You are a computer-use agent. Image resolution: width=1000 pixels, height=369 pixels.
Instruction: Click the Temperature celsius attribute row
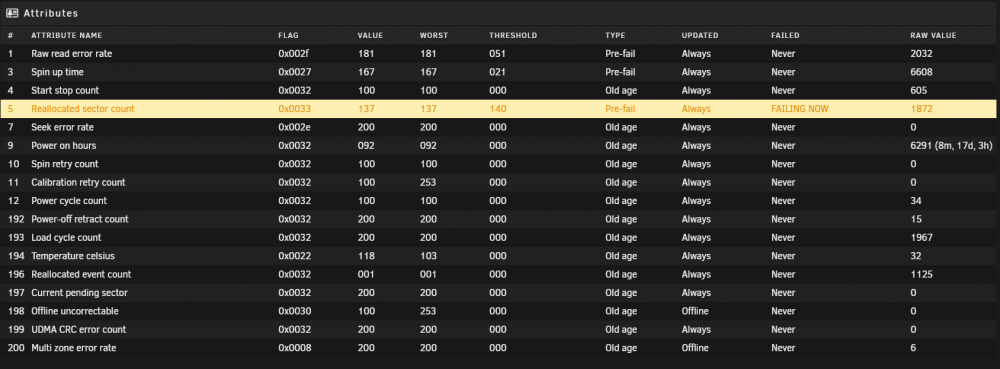(x=500, y=256)
